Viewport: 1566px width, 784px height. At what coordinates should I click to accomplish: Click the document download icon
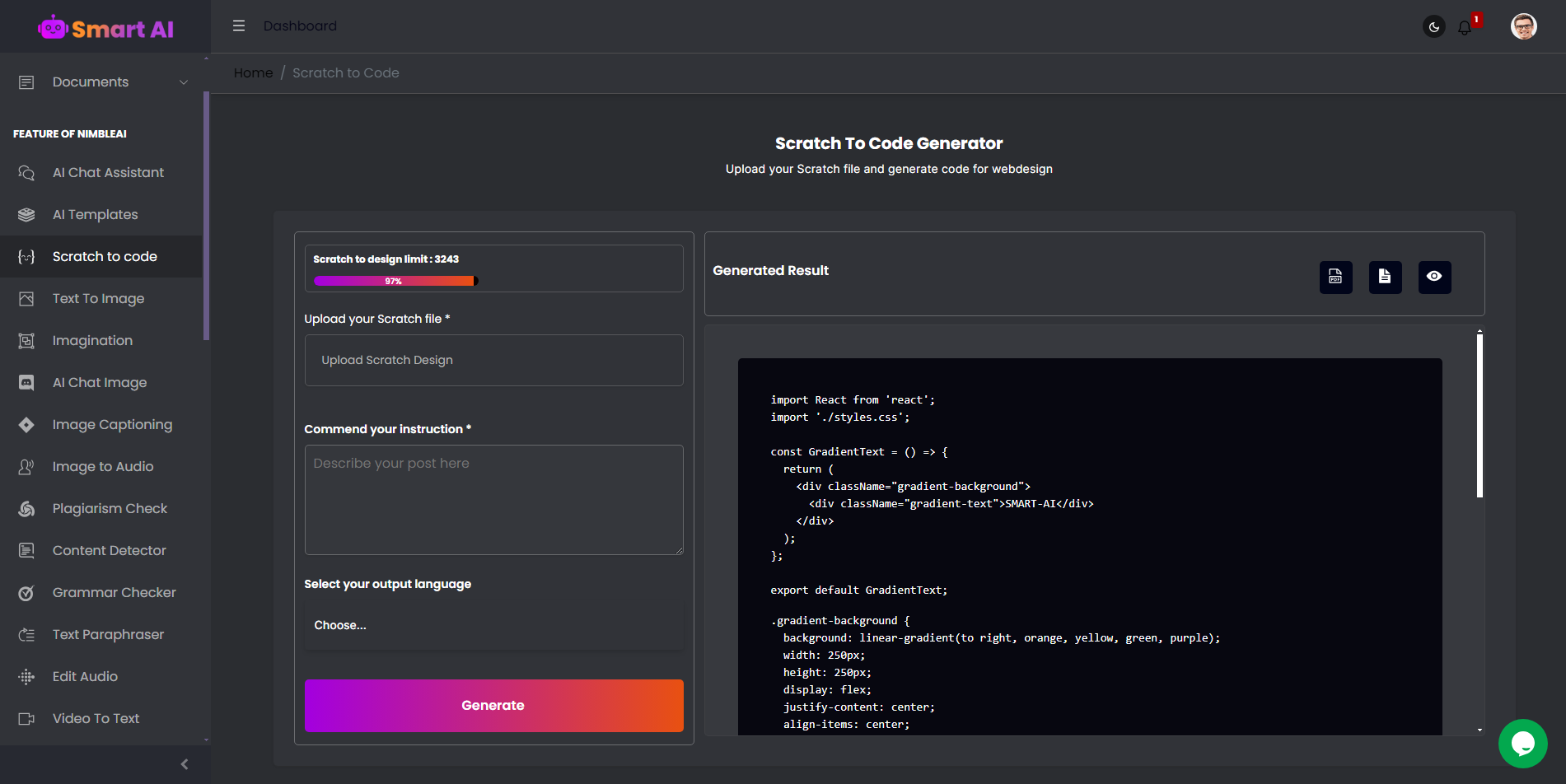[x=1385, y=278]
